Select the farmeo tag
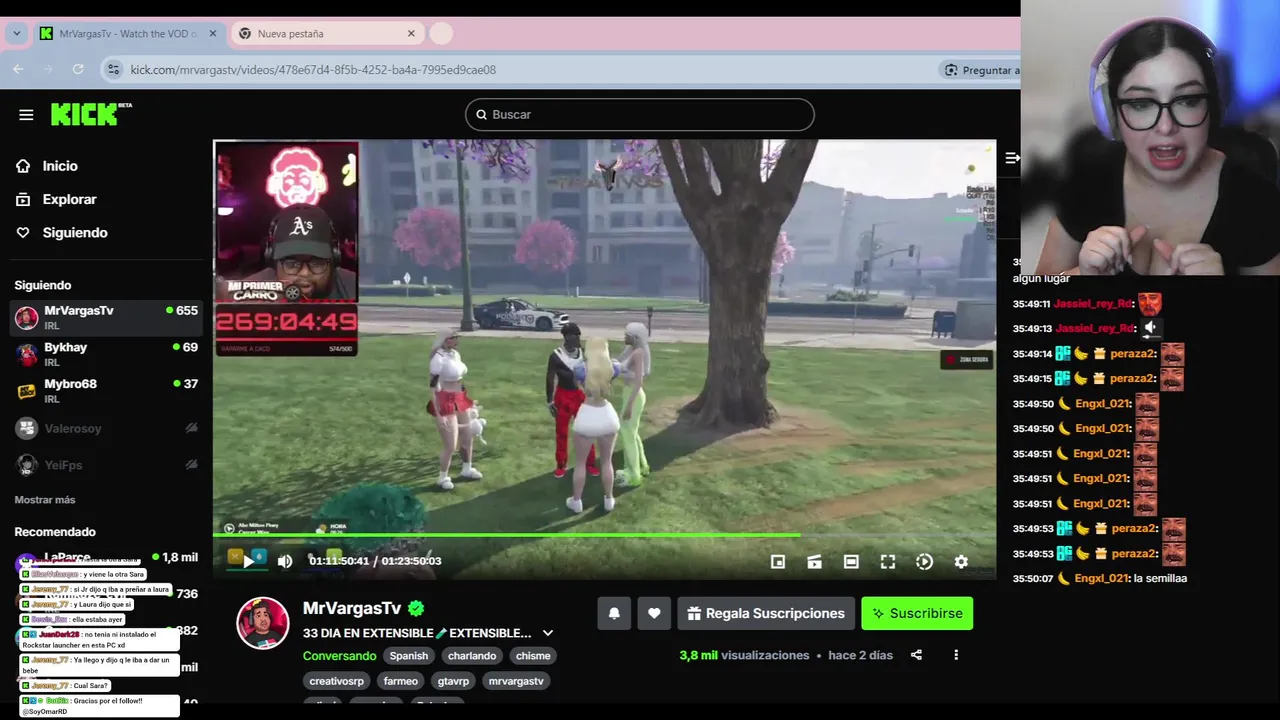 coord(401,681)
